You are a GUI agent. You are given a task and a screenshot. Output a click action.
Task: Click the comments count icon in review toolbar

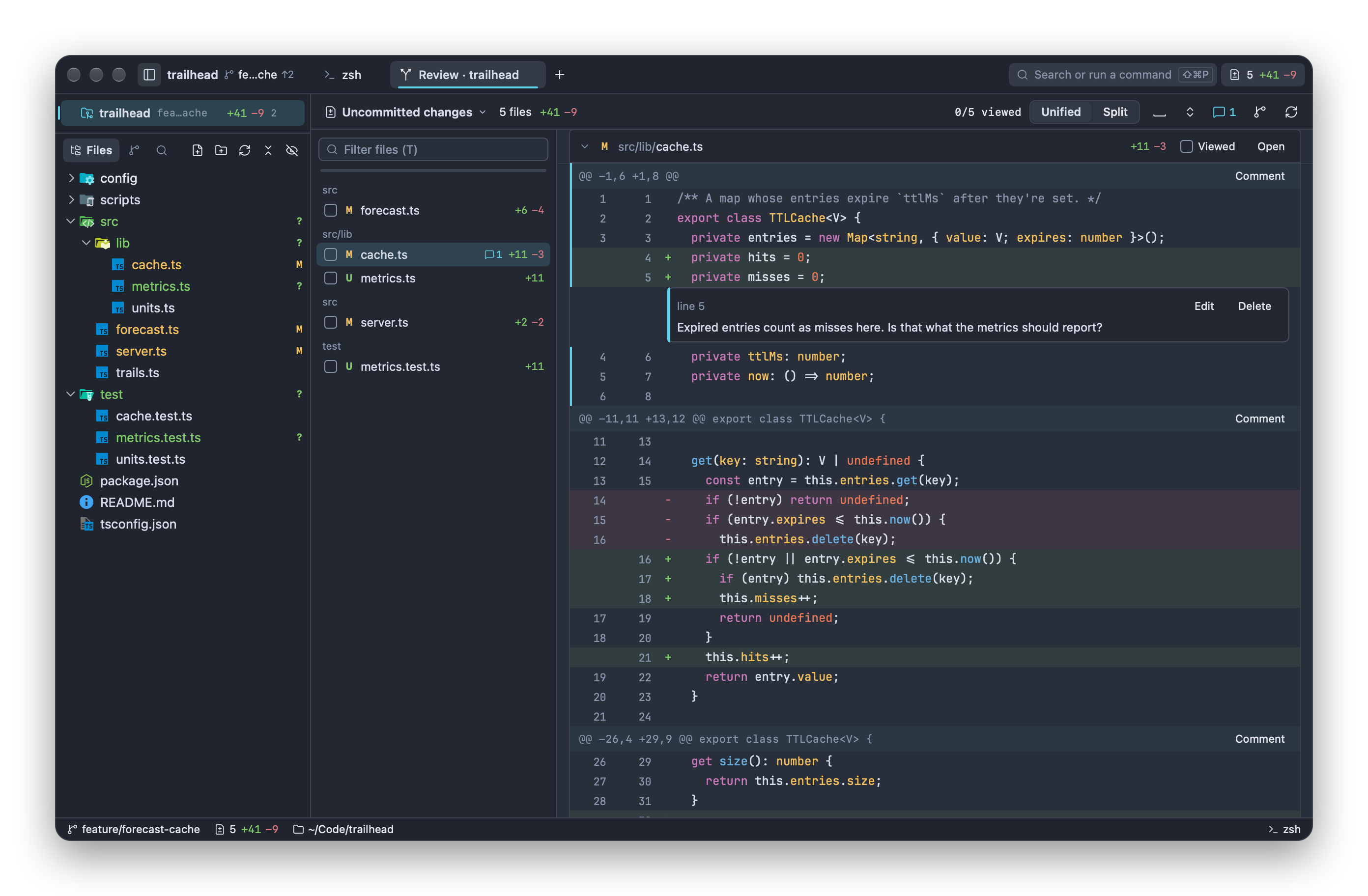(1224, 112)
